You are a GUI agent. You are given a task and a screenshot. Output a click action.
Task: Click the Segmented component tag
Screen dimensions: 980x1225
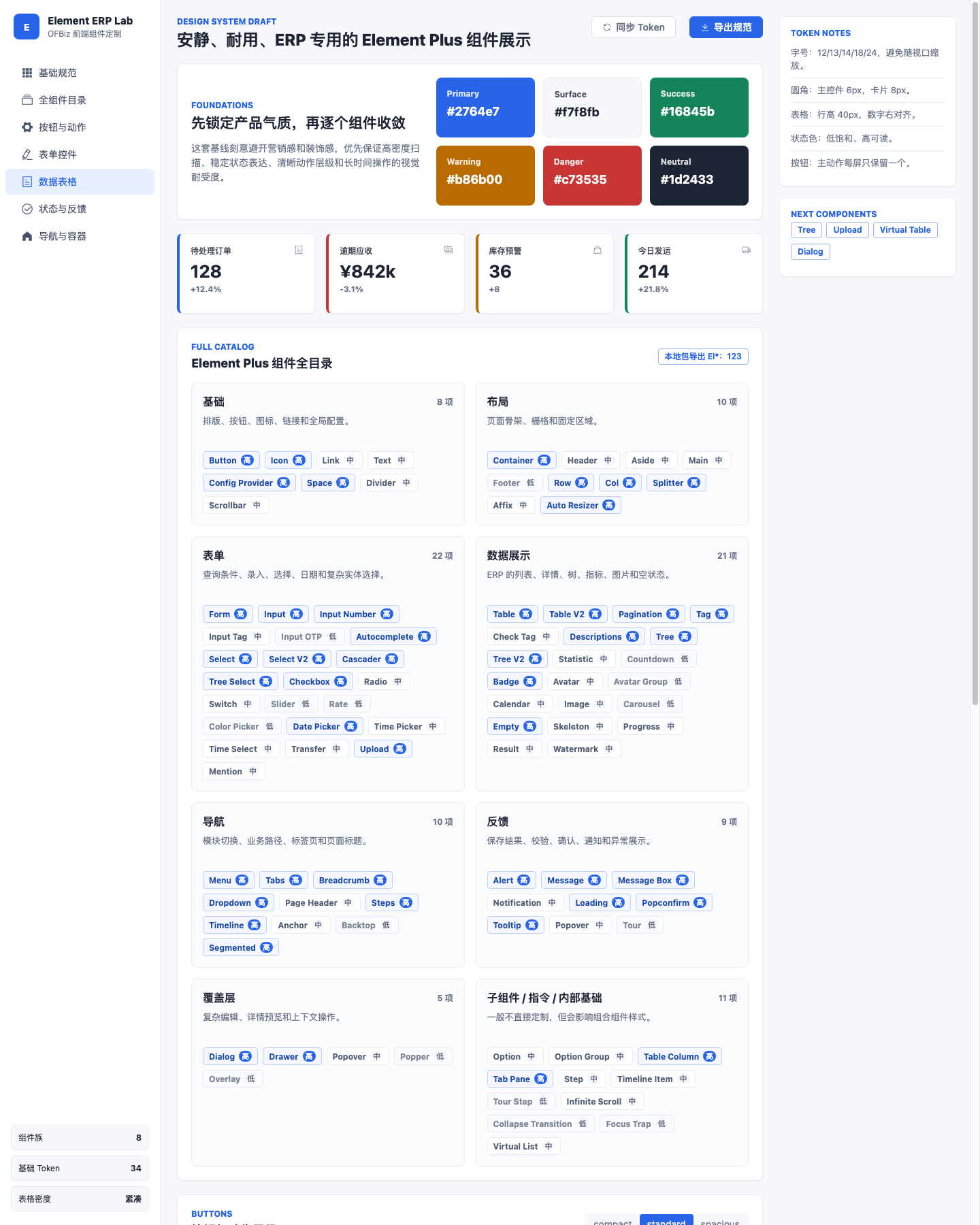pos(240,948)
